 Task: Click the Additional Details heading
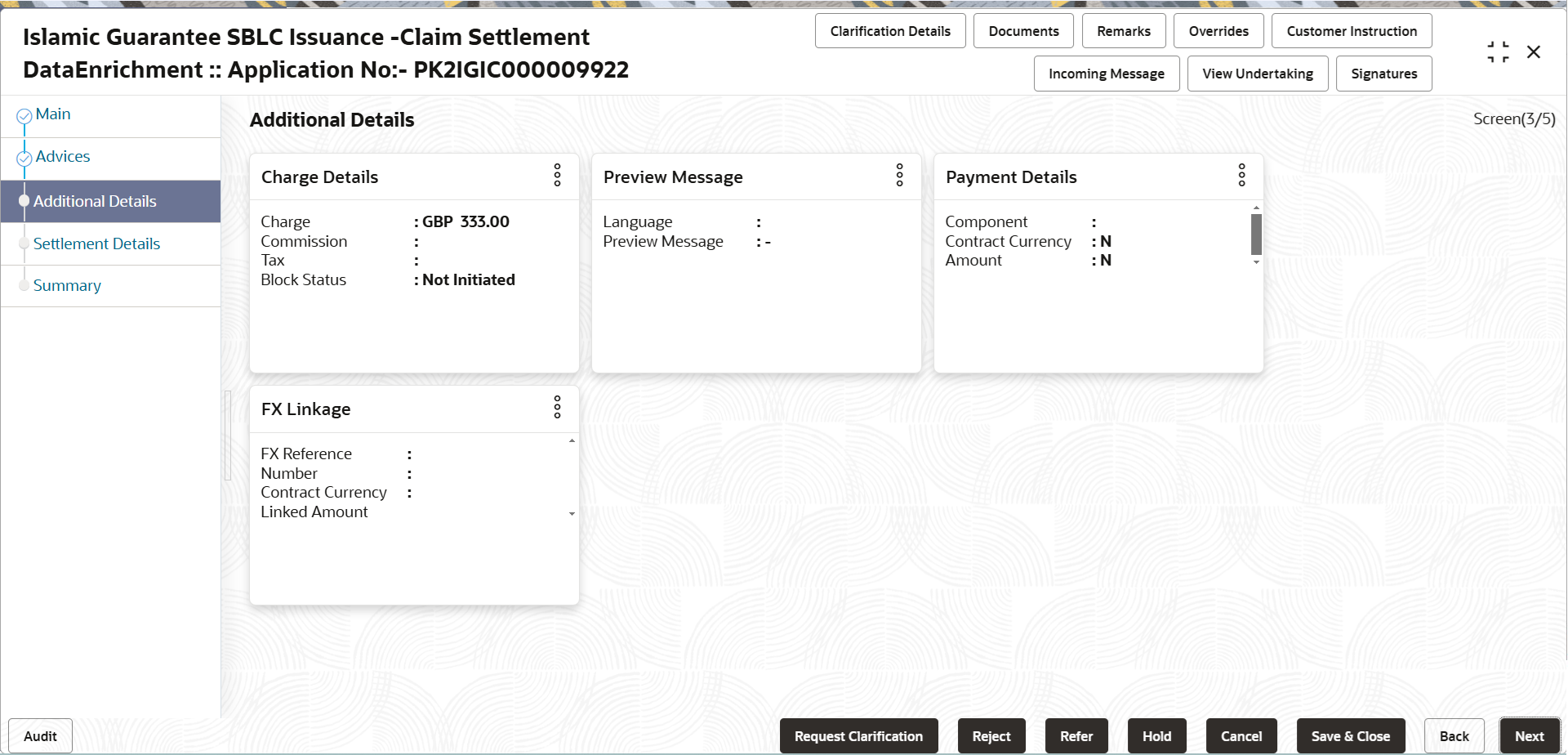[x=332, y=120]
